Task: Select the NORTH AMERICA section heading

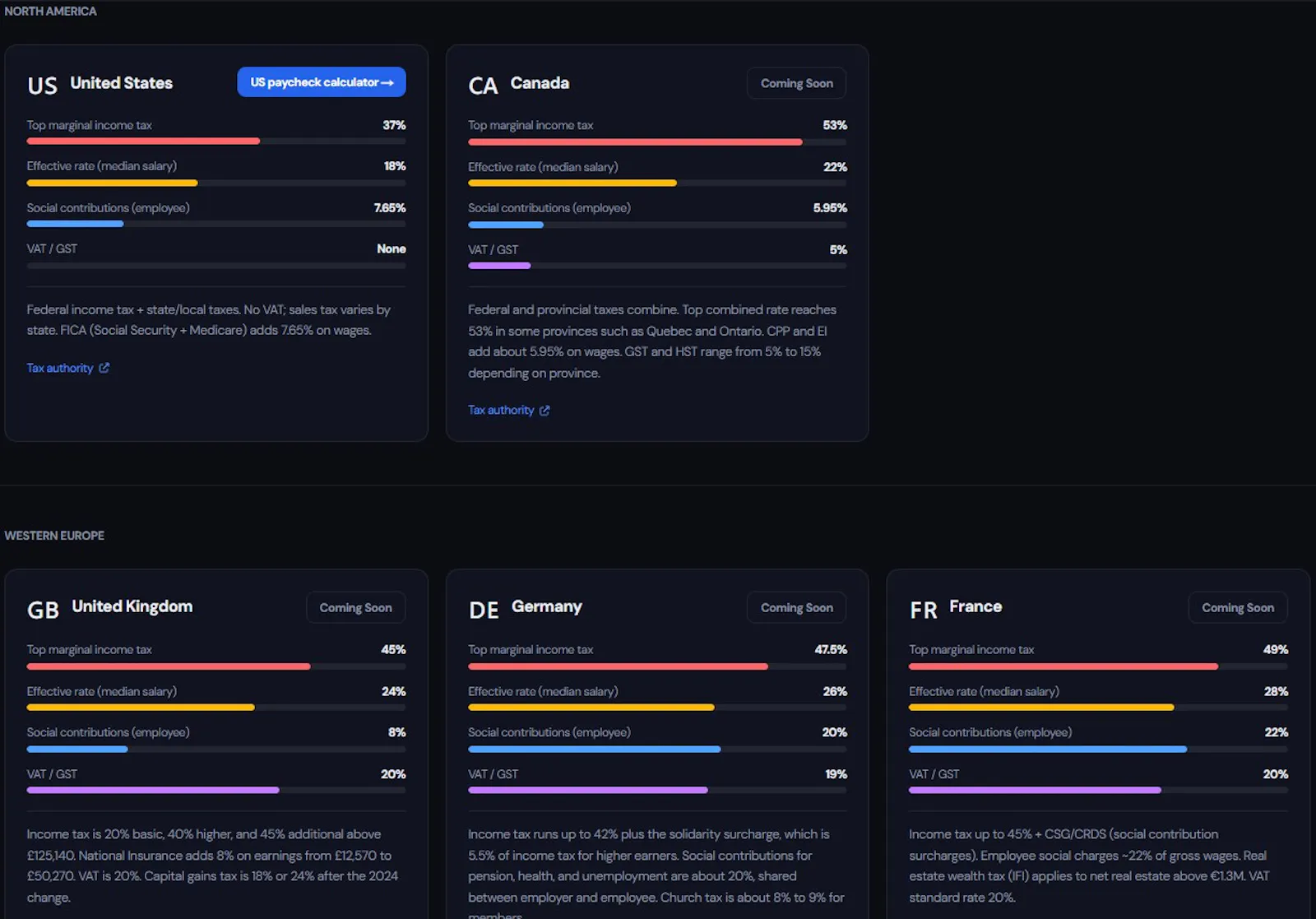Action: click(x=50, y=12)
